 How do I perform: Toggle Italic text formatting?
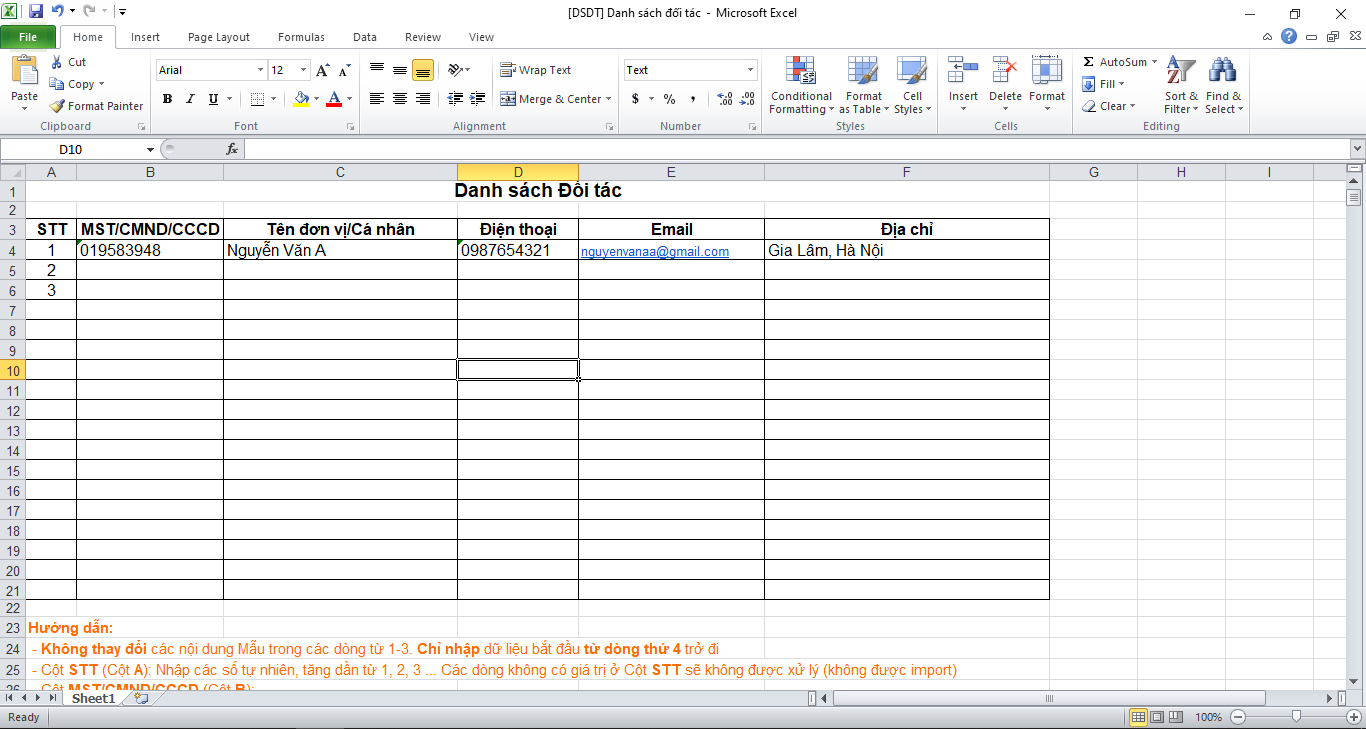coord(190,99)
